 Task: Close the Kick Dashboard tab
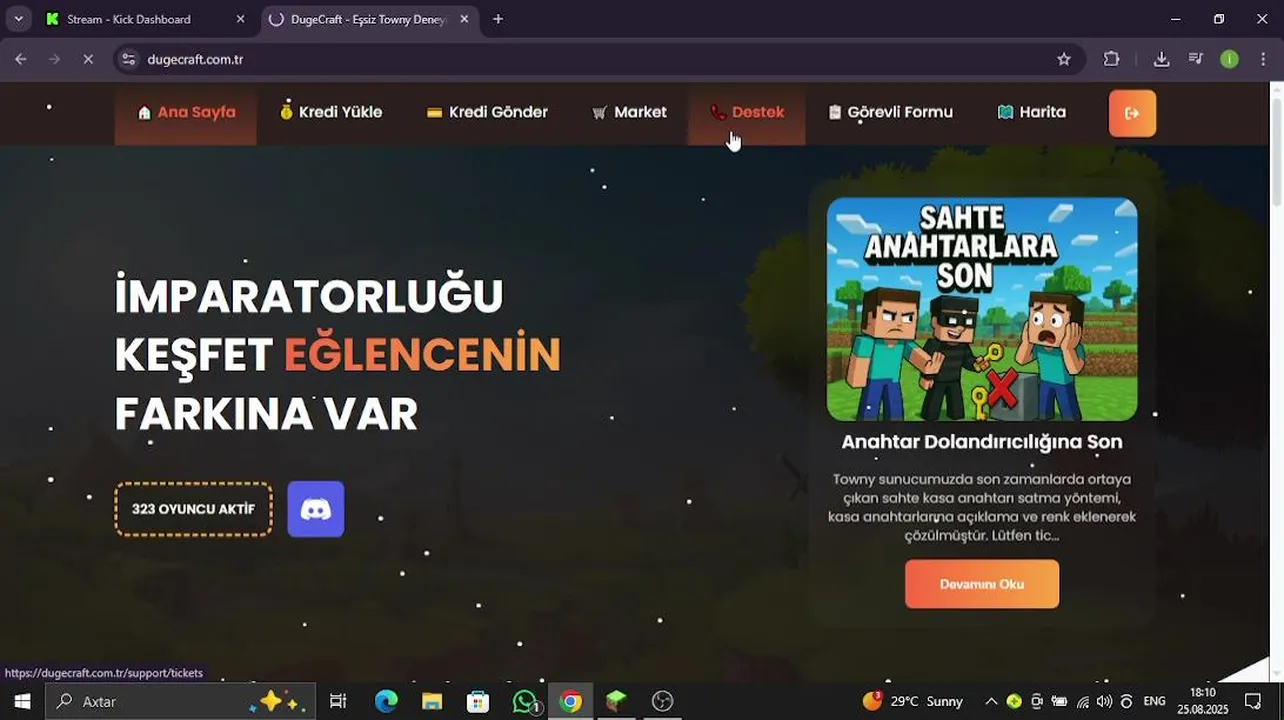(x=240, y=19)
